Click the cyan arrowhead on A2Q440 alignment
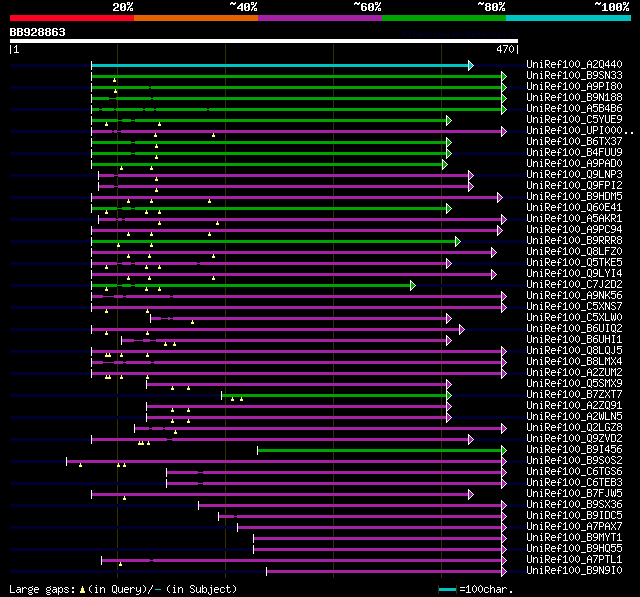 click(x=471, y=65)
